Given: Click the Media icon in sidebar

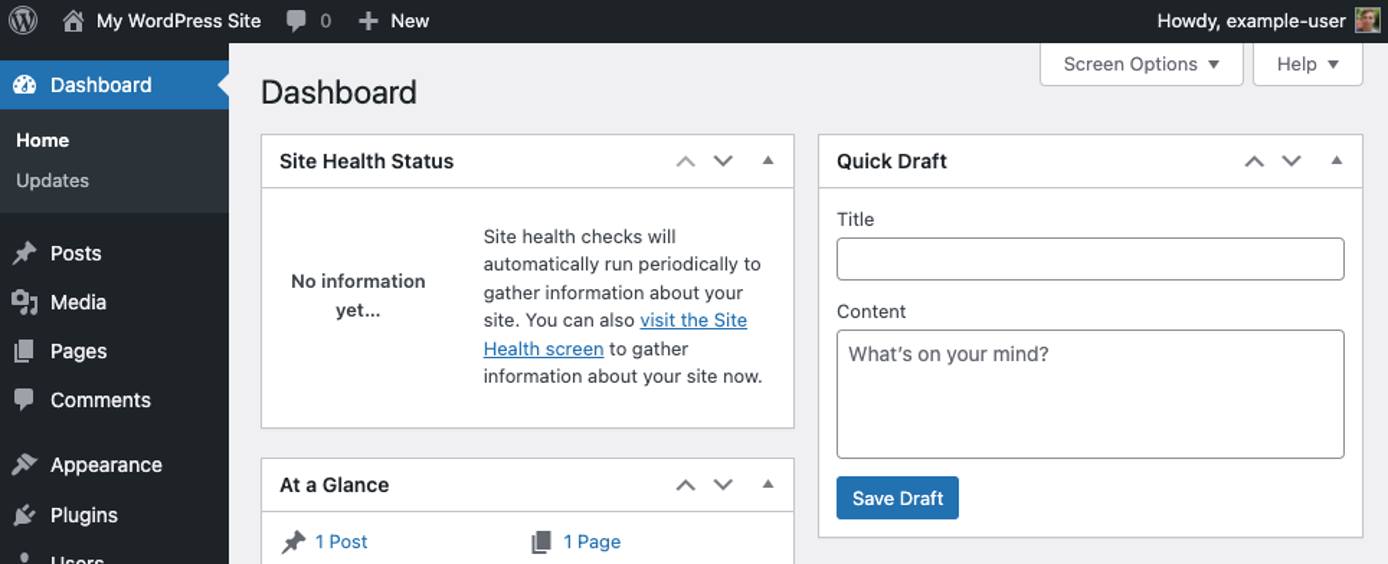Looking at the screenshot, I should [24, 302].
